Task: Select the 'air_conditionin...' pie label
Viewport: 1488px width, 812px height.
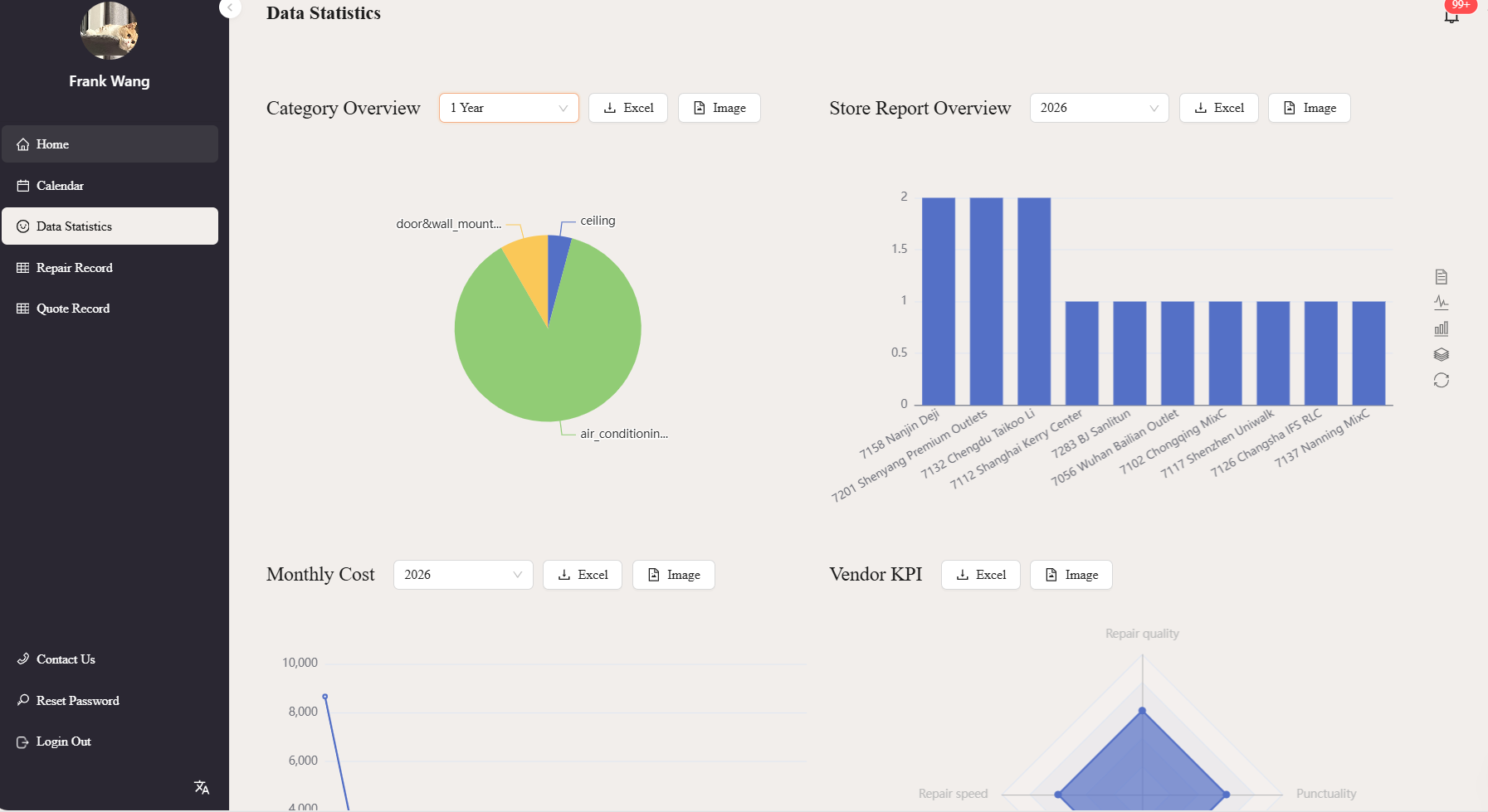Action: 624,434
